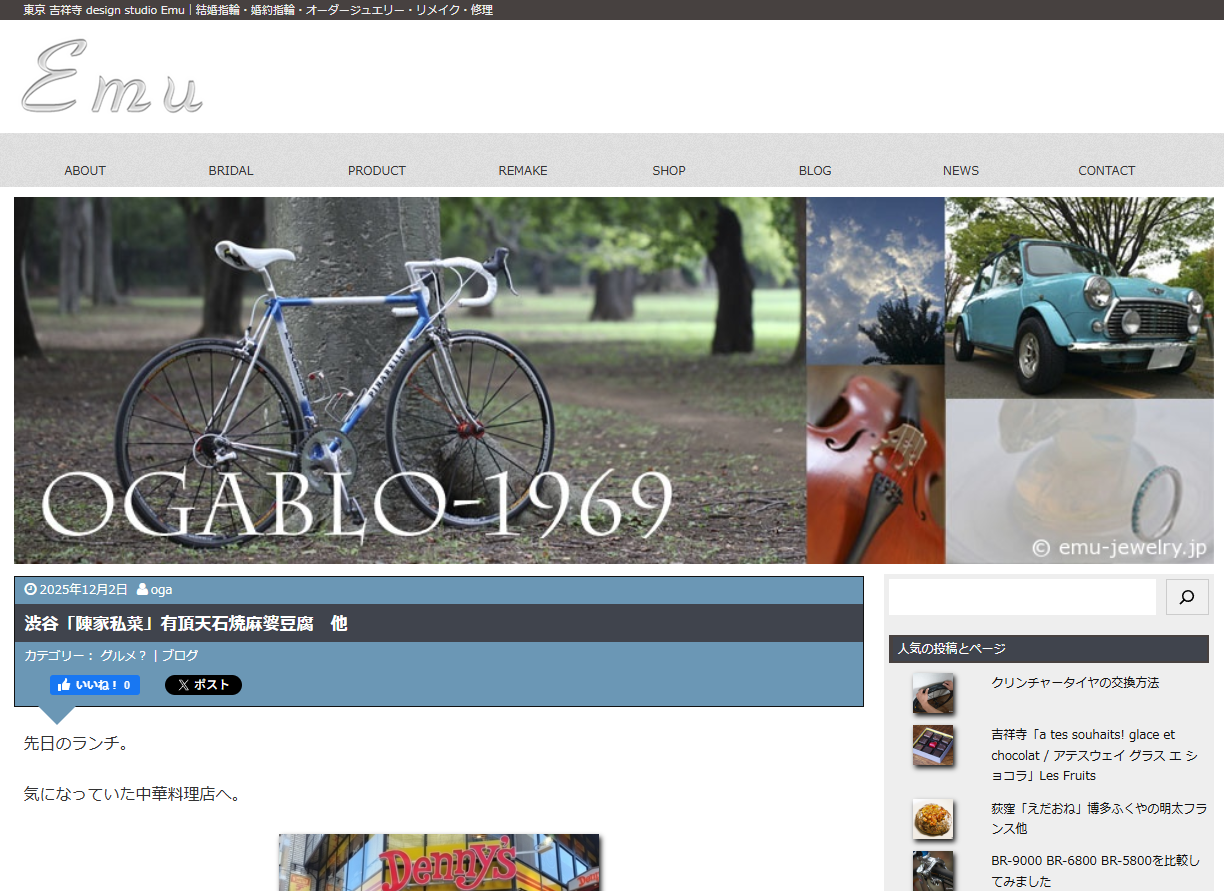Open the 渋谷「陳家私菜」post title
The width and height of the screenshot is (1224, 891).
186,623
